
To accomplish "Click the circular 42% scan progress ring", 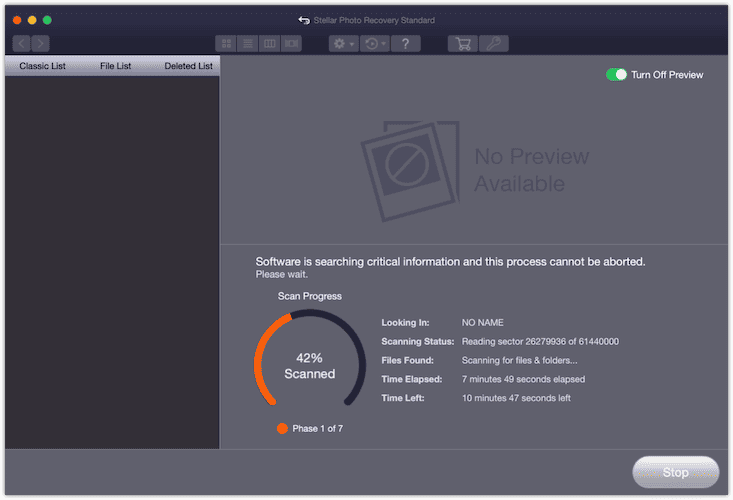I will (x=309, y=366).
